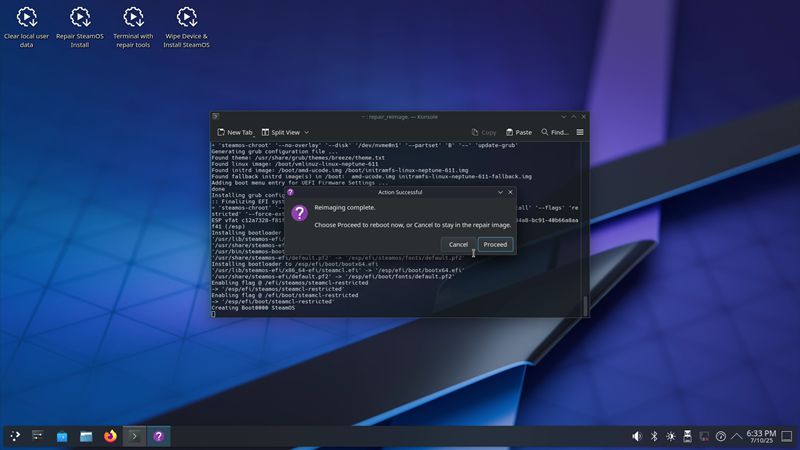800x450 pixels.
Task: Open the volume control tray icon
Action: pyautogui.click(x=637, y=436)
